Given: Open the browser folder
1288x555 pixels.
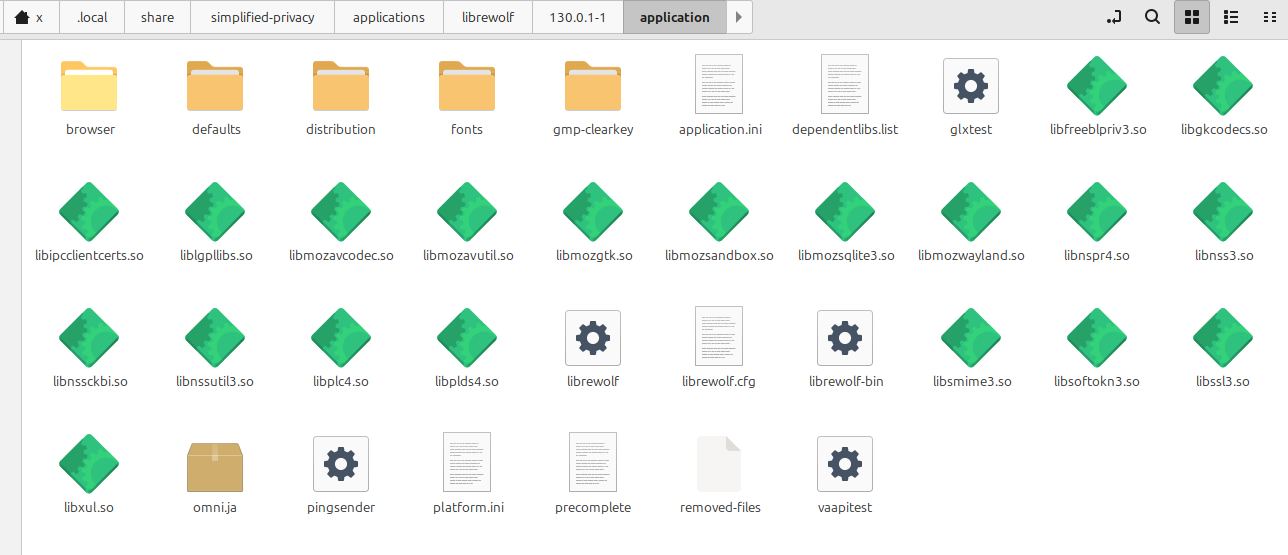Looking at the screenshot, I should 89,85.
